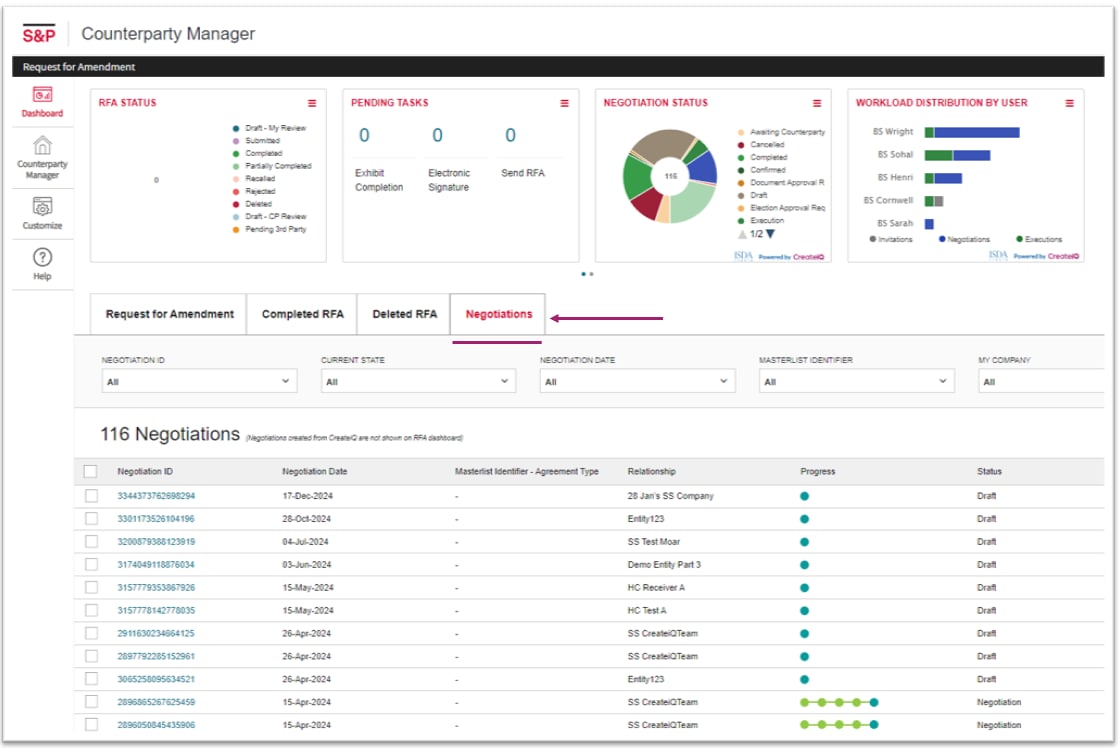This screenshot has width=1120, height=748.
Task: Select checkbox for 15-Apr-2024 negotiation 2896865267625459
Action: [91, 702]
